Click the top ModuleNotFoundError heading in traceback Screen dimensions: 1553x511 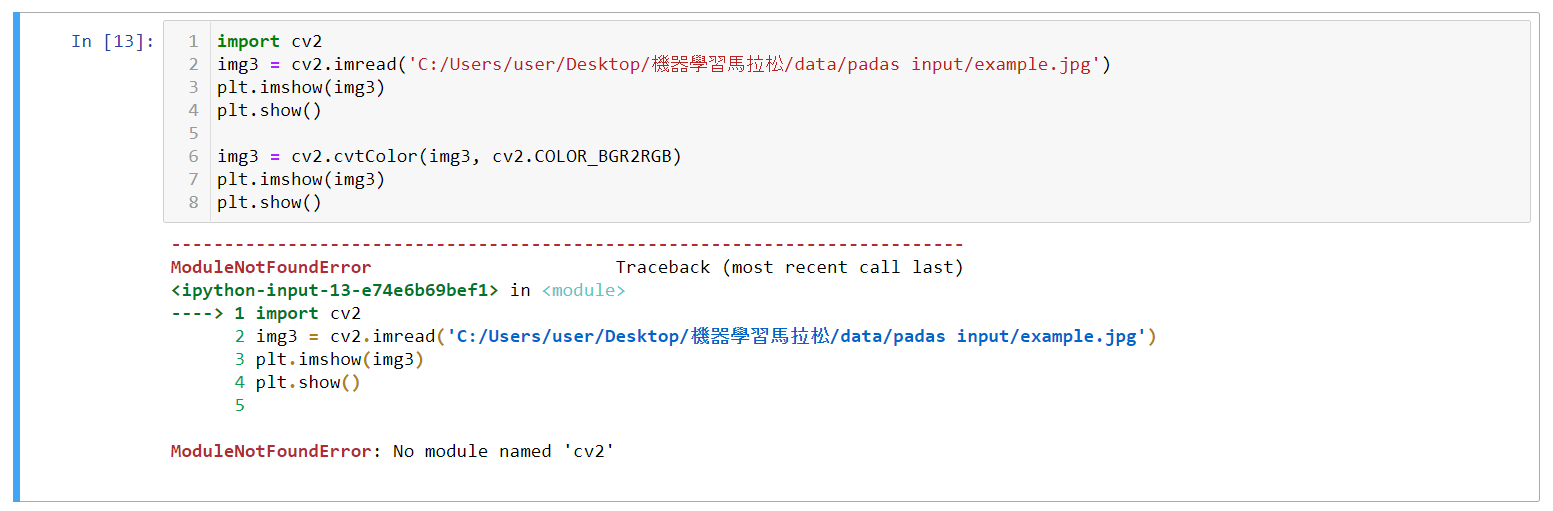[x=271, y=267]
